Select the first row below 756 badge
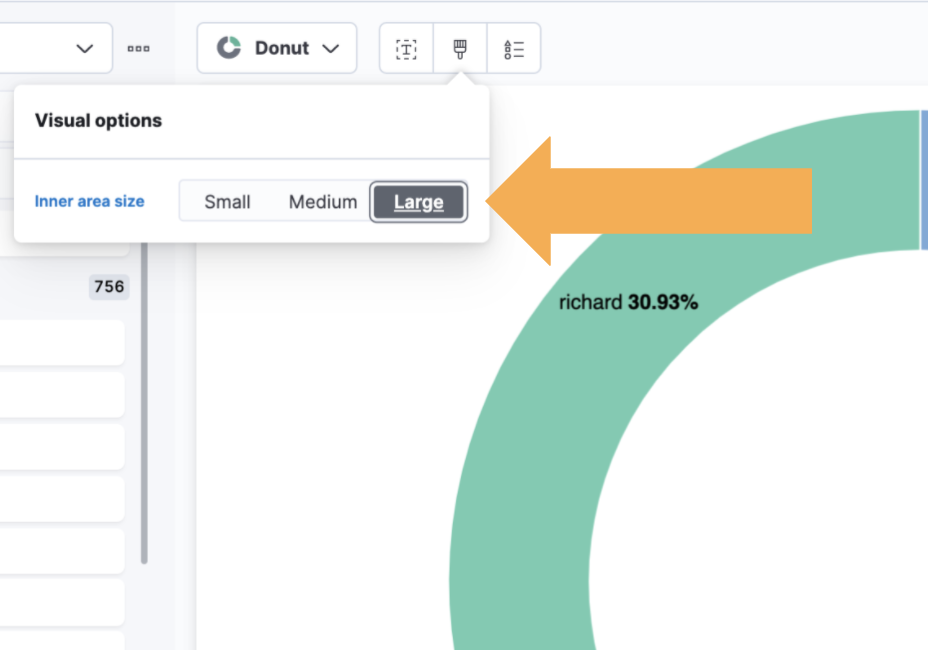928x650 pixels. [x=62, y=343]
